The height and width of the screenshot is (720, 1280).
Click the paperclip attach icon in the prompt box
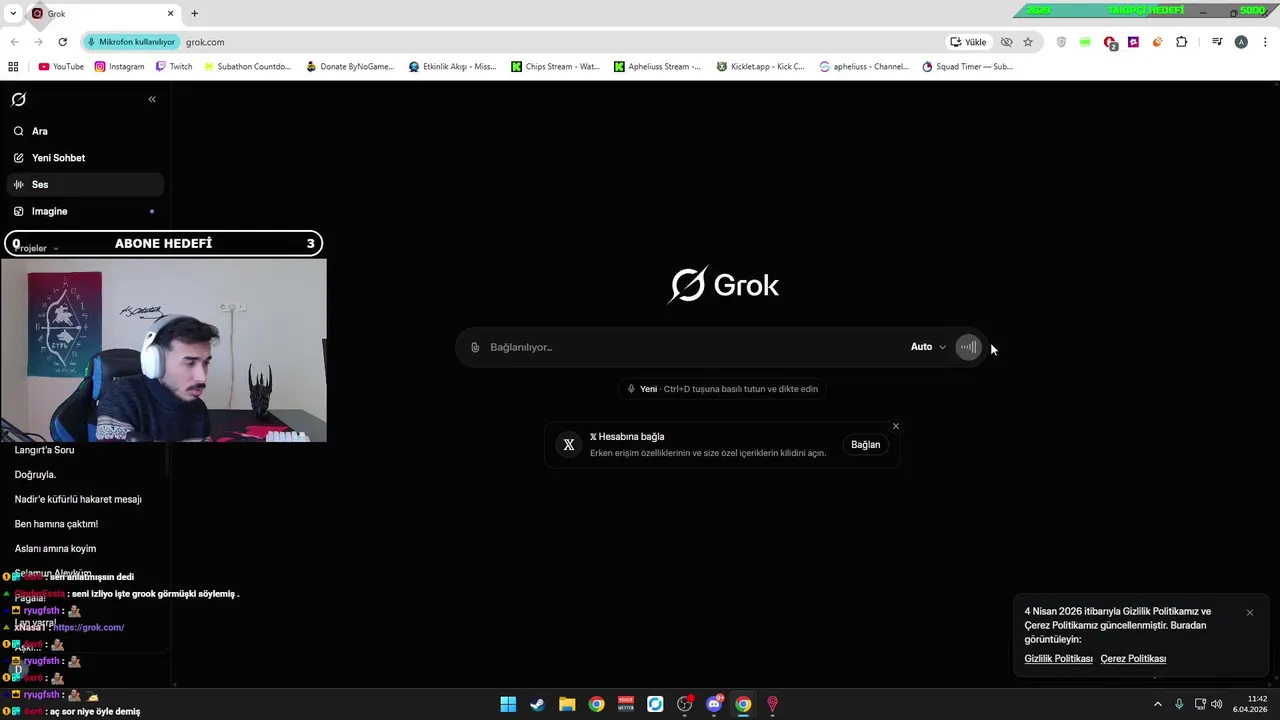click(x=475, y=347)
